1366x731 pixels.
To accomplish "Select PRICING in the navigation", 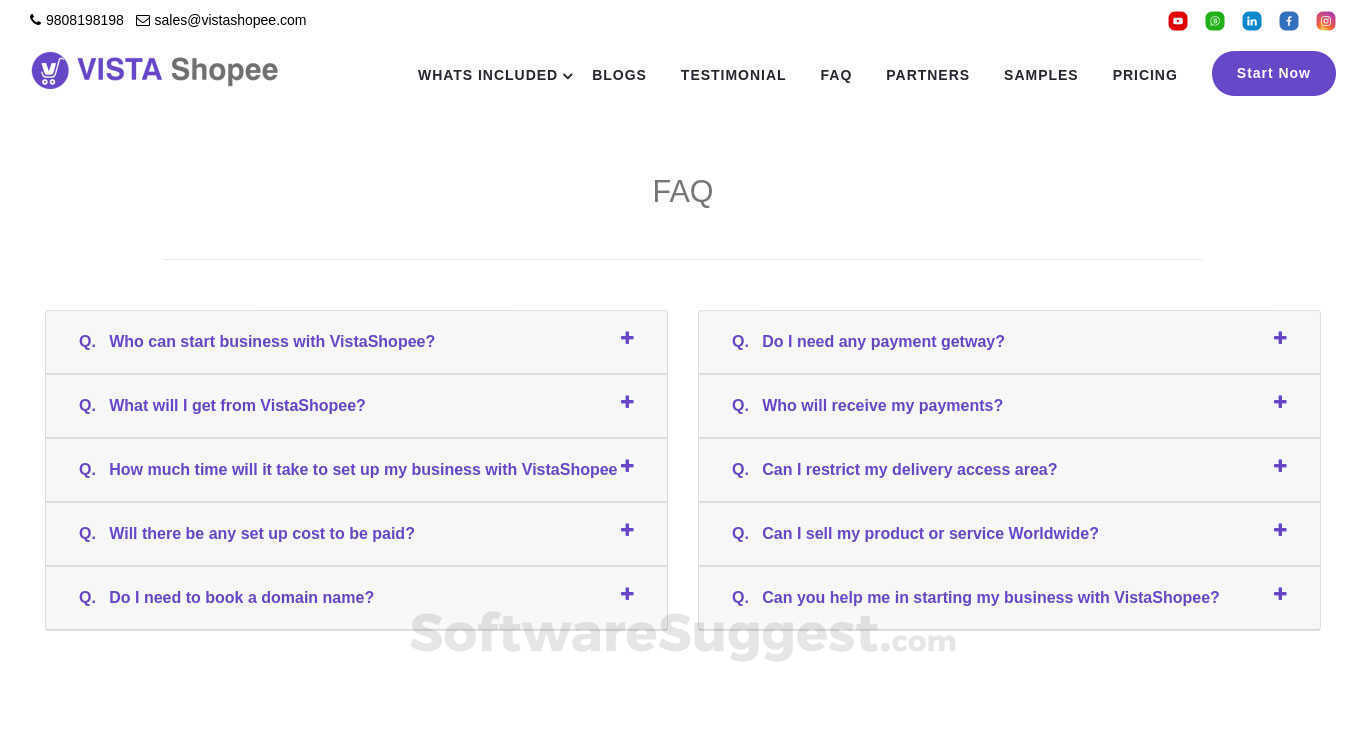I will [1145, 75].
